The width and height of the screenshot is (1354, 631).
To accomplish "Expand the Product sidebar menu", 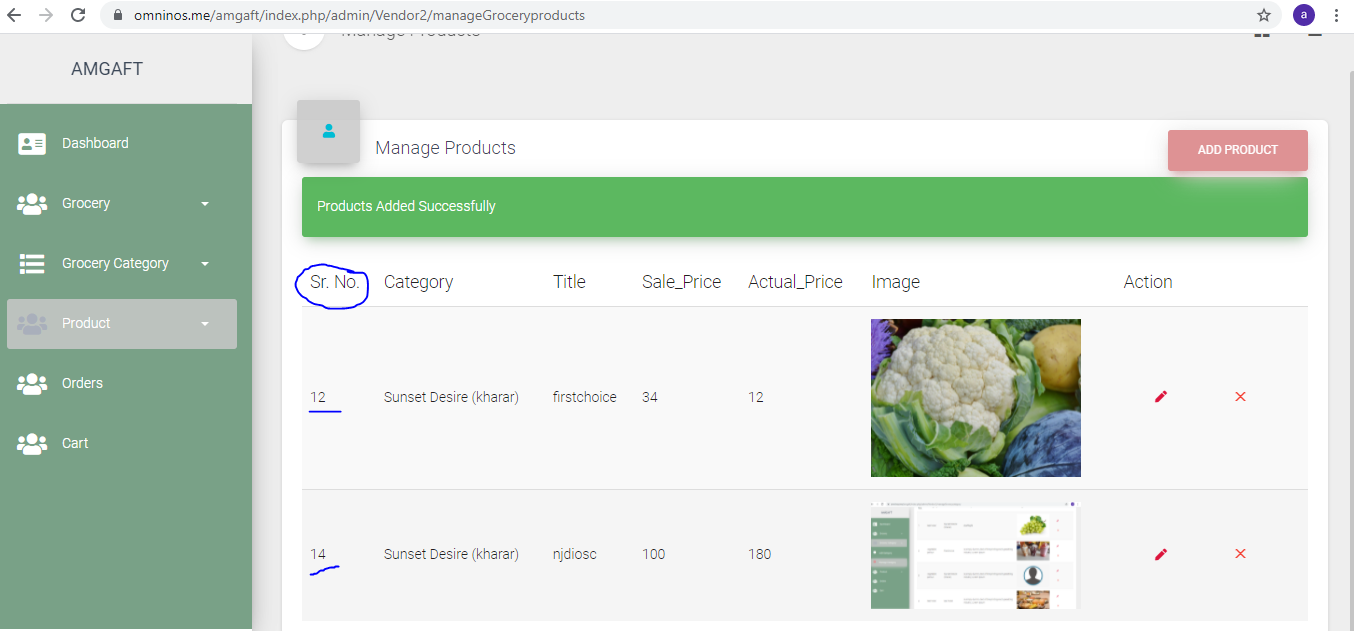I will (x=204, y=324).
